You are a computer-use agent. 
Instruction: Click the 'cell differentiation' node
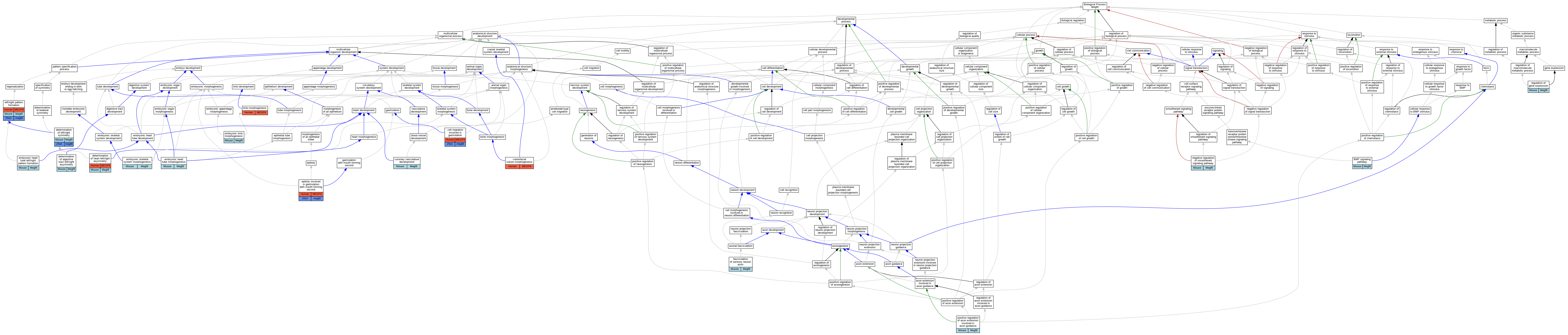click(772, 68)
